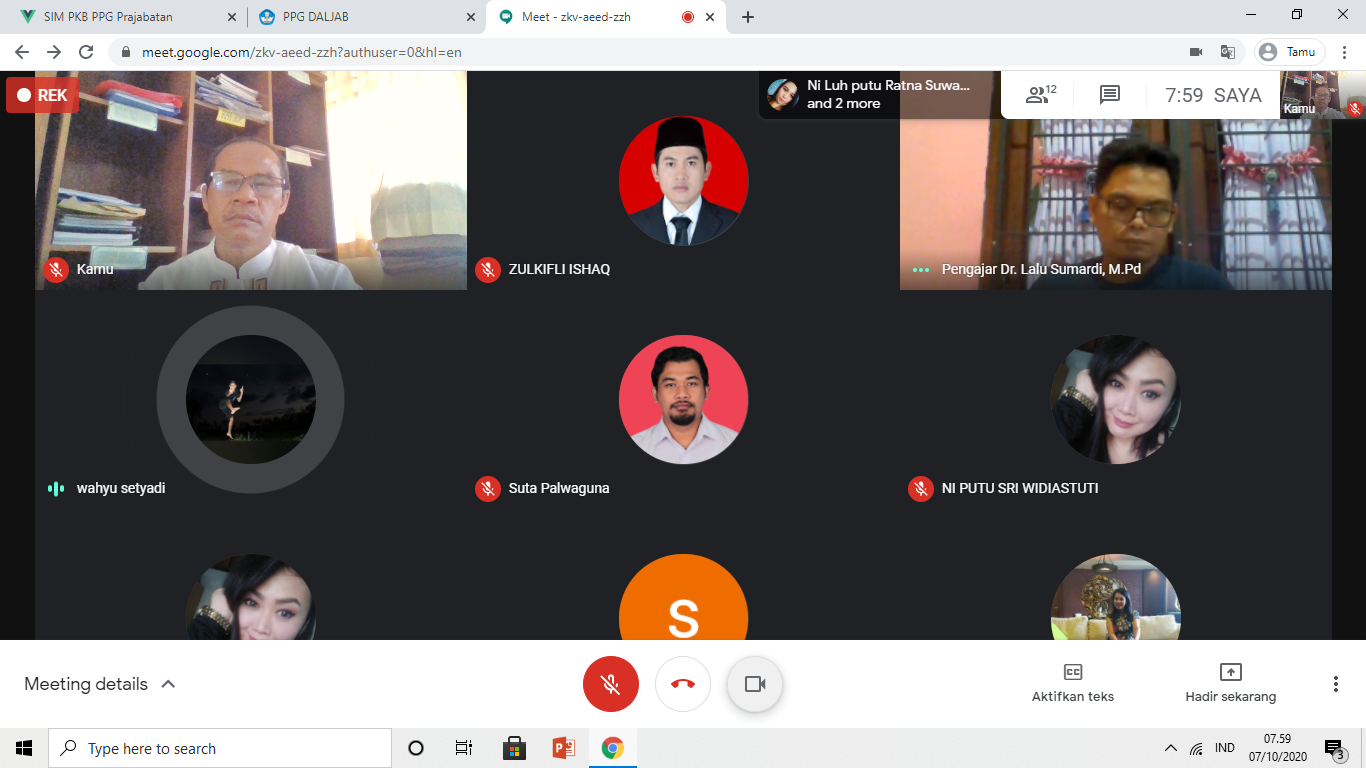Screen dimensions: 1366x768
Task: Open a new browser tab
Action: 748,17
